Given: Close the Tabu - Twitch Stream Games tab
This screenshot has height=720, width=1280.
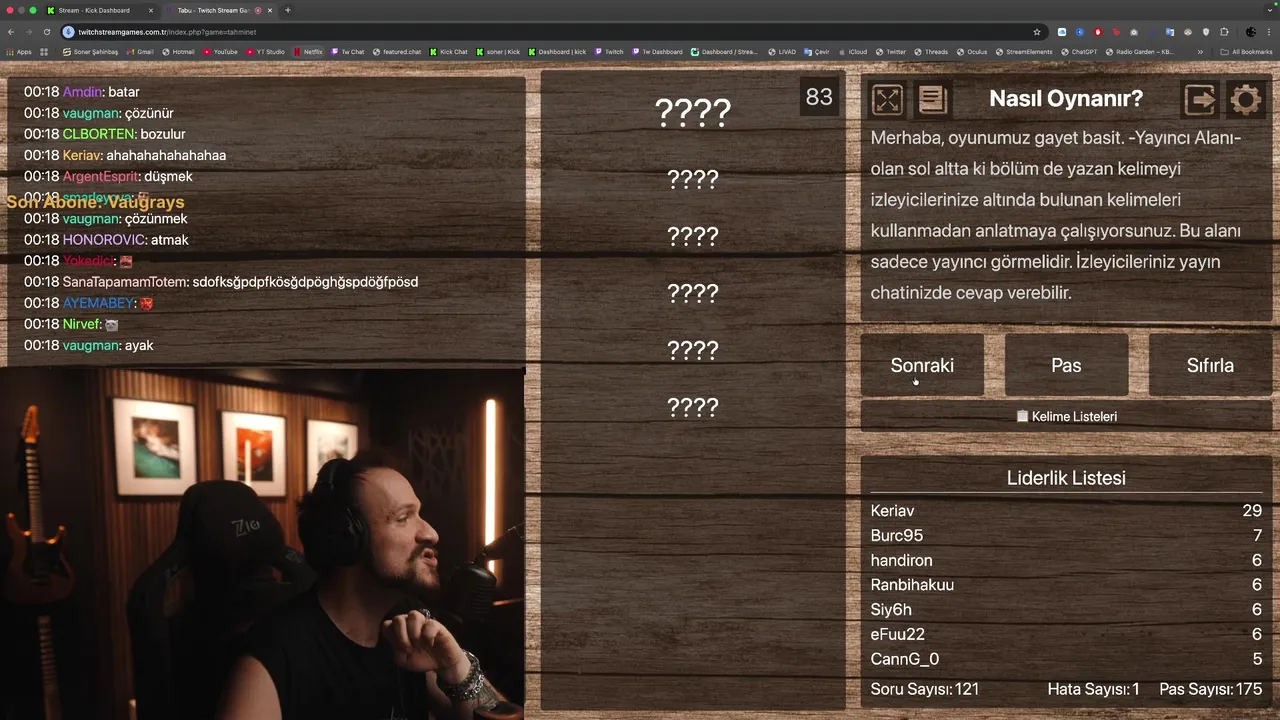Looking at the screenshot, I should pos(270,10).
